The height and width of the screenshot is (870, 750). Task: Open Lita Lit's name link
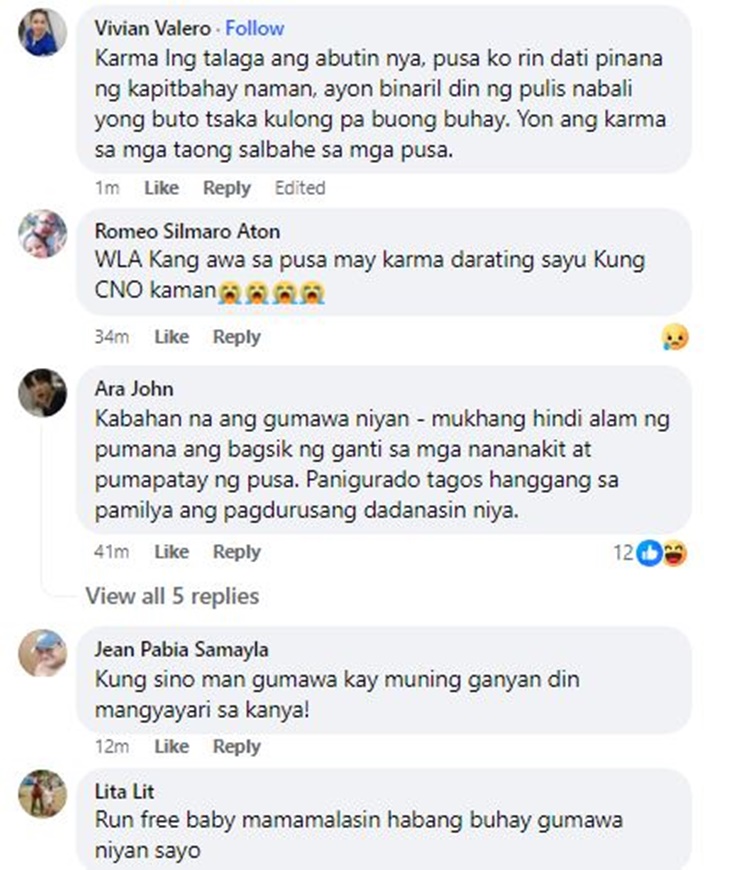(124, 791)
